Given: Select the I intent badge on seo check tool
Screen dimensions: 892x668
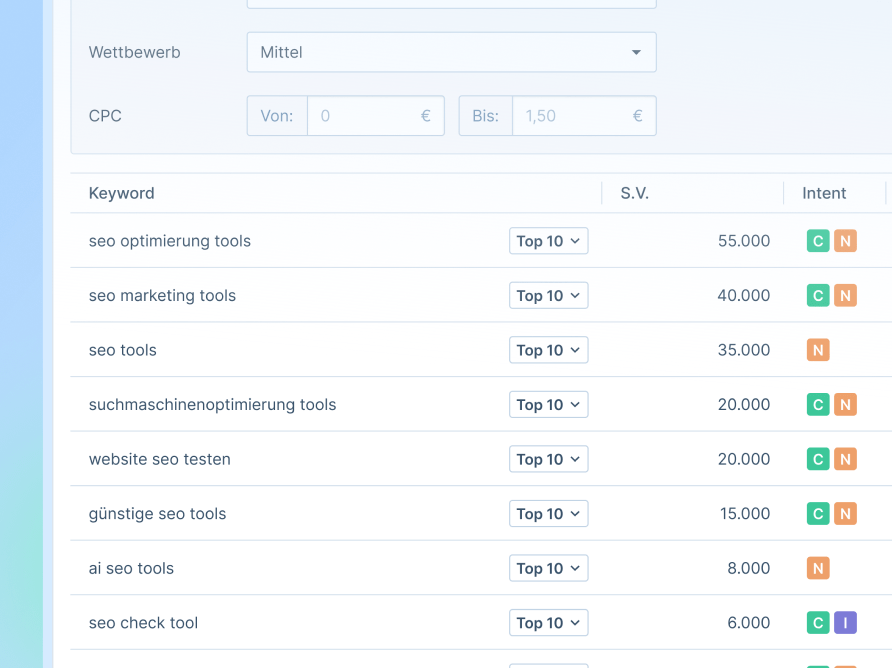Looking at the screenshot, I should click(845, 622).
